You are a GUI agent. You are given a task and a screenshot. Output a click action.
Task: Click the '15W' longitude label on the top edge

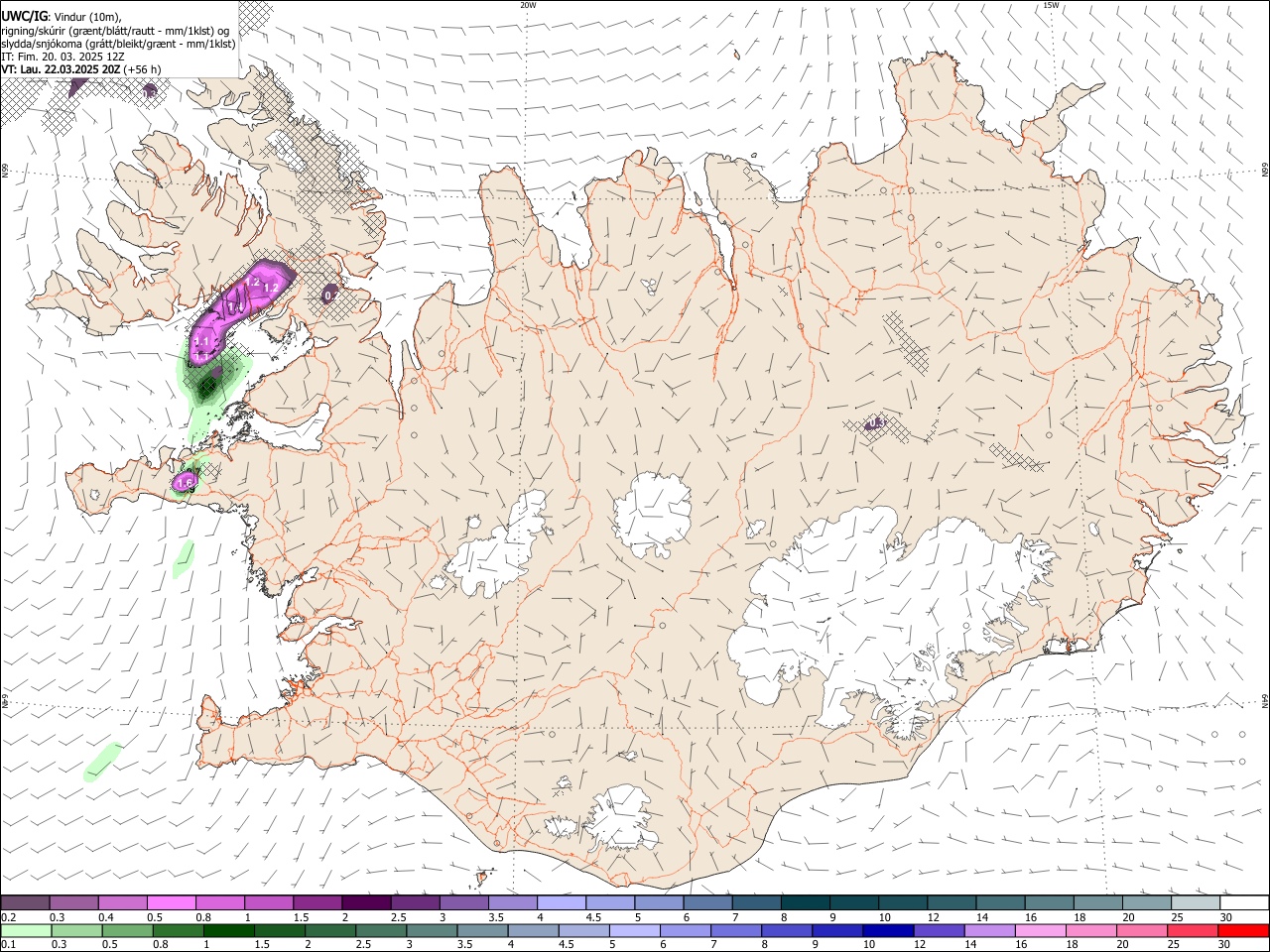(x=1051, y=5)
